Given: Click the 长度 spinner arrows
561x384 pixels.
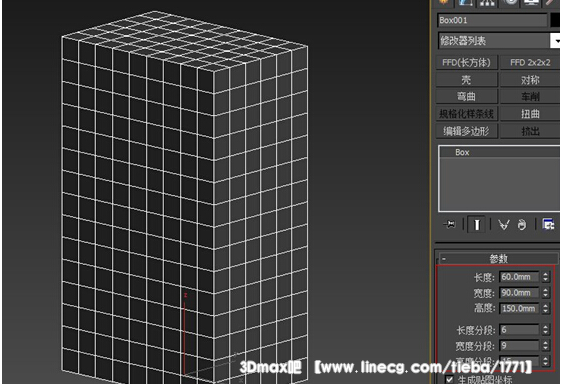Looking at the screenshot, I should tap(545, 277).
